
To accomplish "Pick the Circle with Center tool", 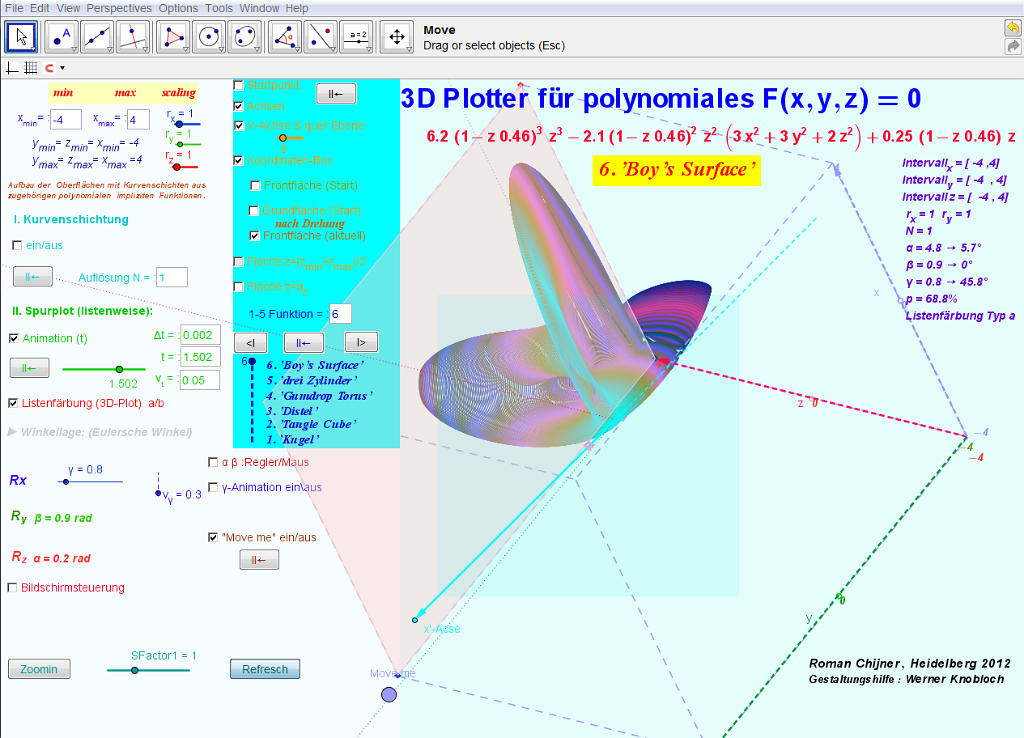I will 210,37.
